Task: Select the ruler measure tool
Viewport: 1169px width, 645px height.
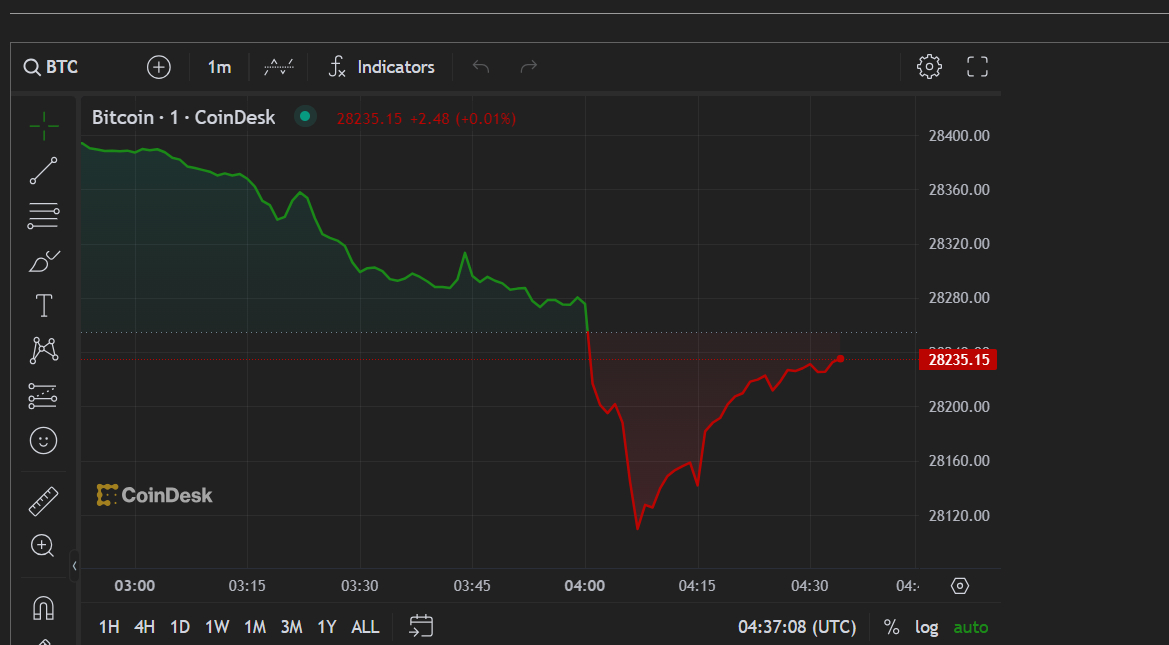Action: pyautogui.click(x=44, y=501)
